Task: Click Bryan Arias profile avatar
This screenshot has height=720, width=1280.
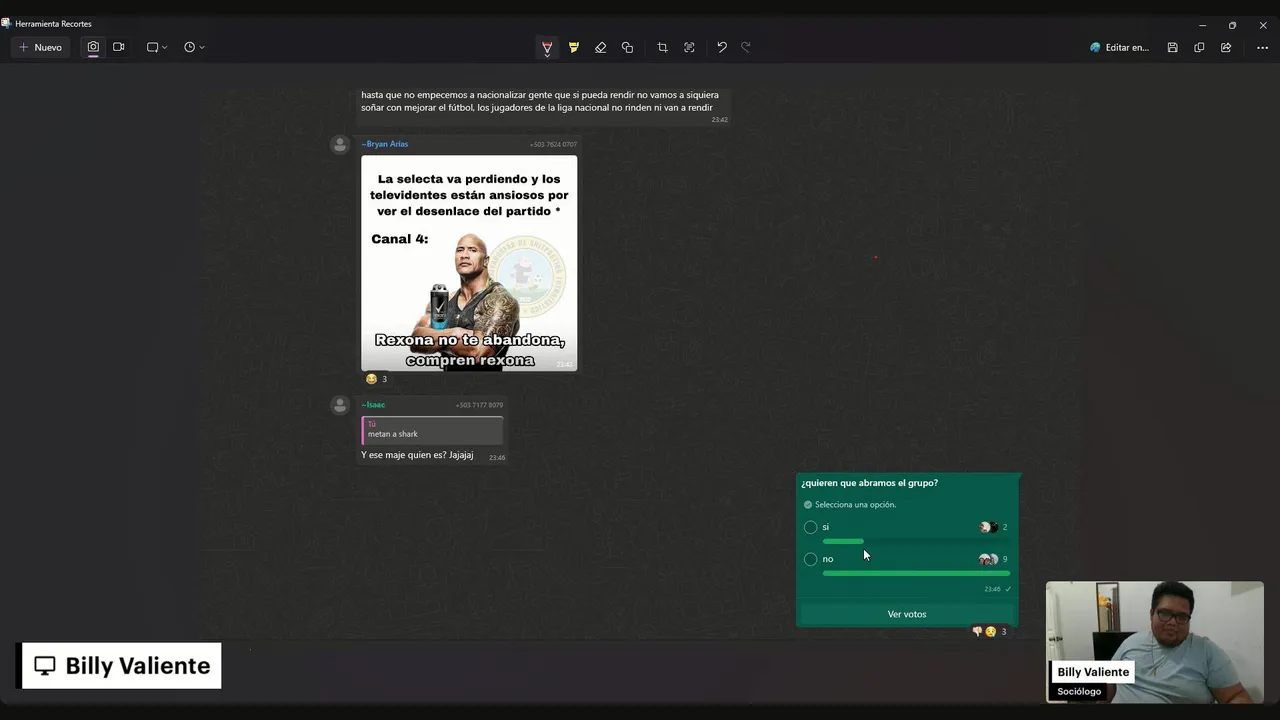Action: [340, 145]
